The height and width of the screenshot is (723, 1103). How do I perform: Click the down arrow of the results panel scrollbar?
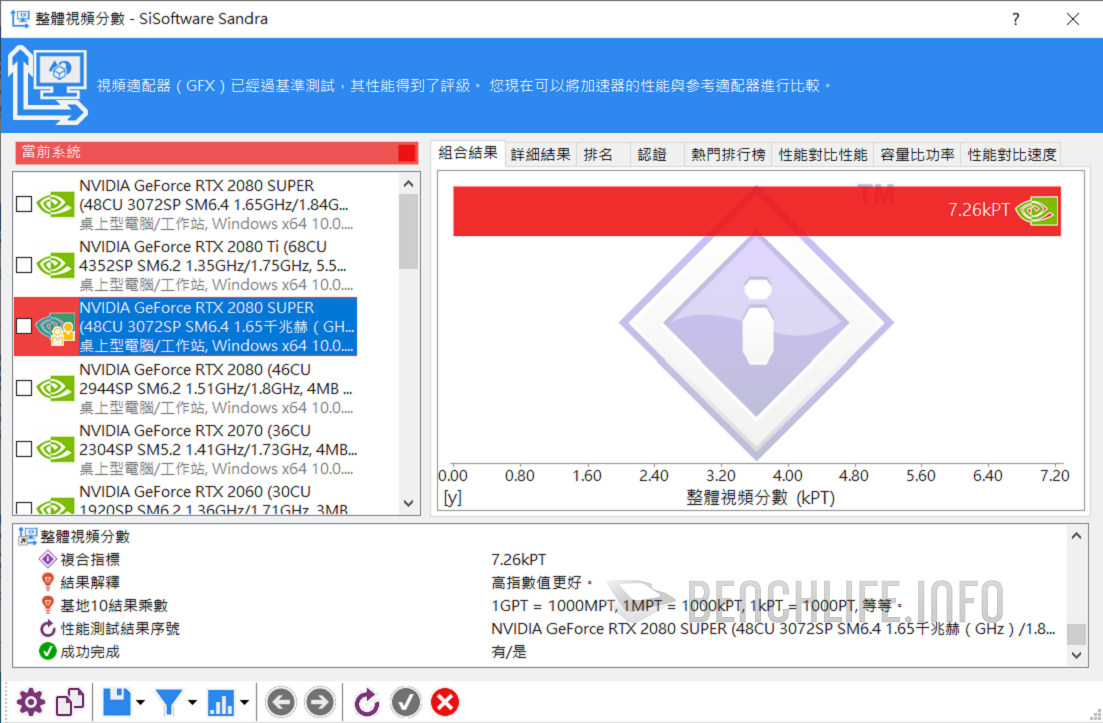tap(1076, 655)
